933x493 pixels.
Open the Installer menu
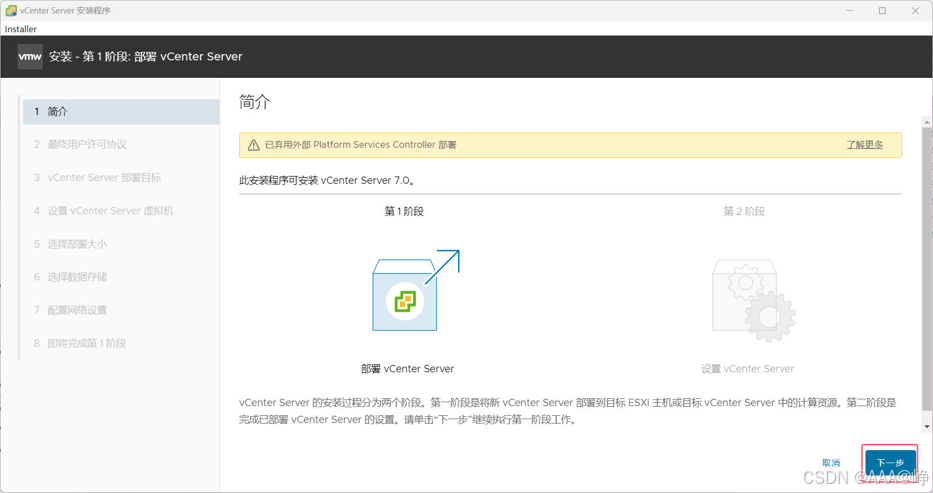pos(21,29)
